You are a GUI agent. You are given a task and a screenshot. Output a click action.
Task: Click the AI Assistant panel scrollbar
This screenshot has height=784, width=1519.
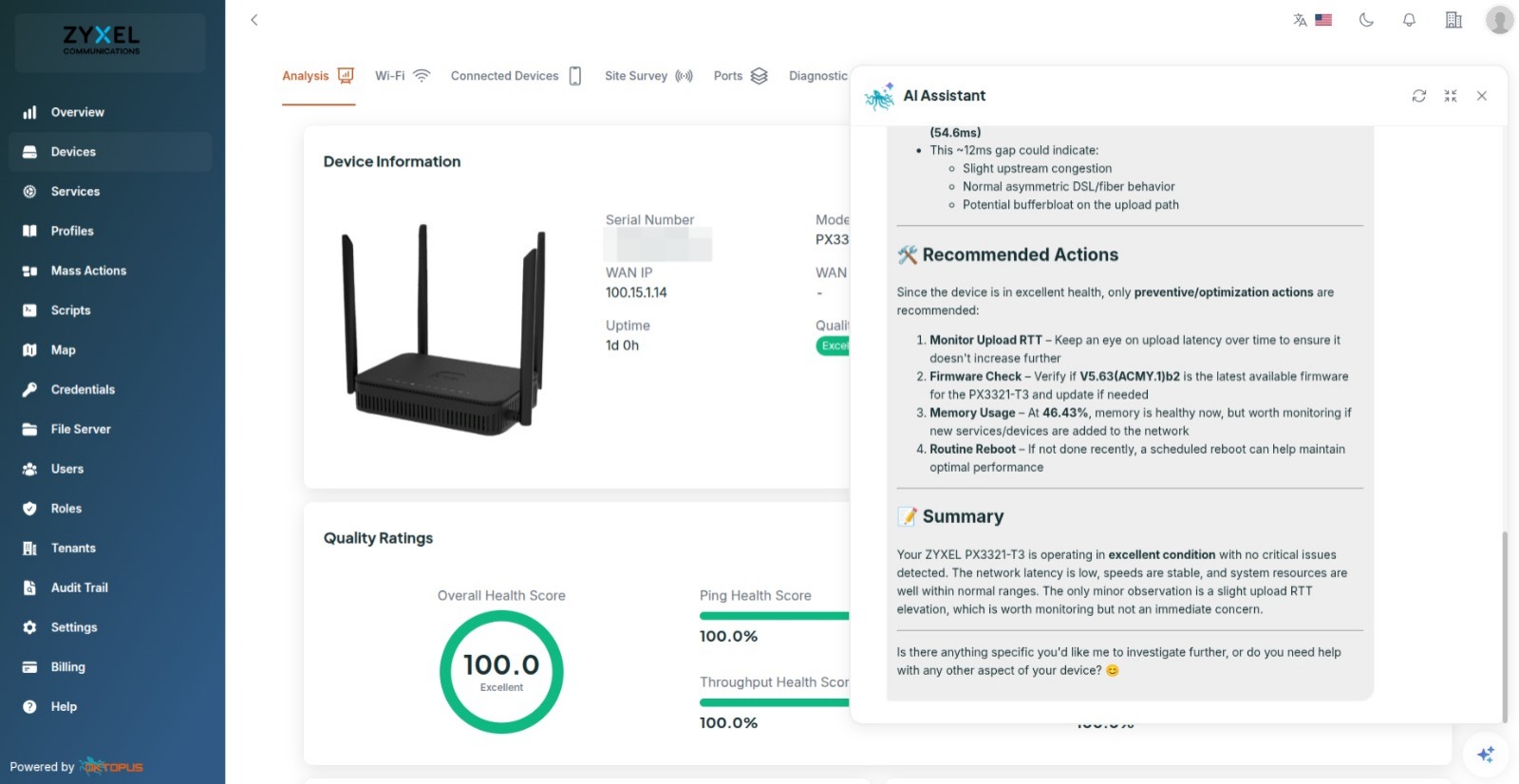(x=1504, y=626)
